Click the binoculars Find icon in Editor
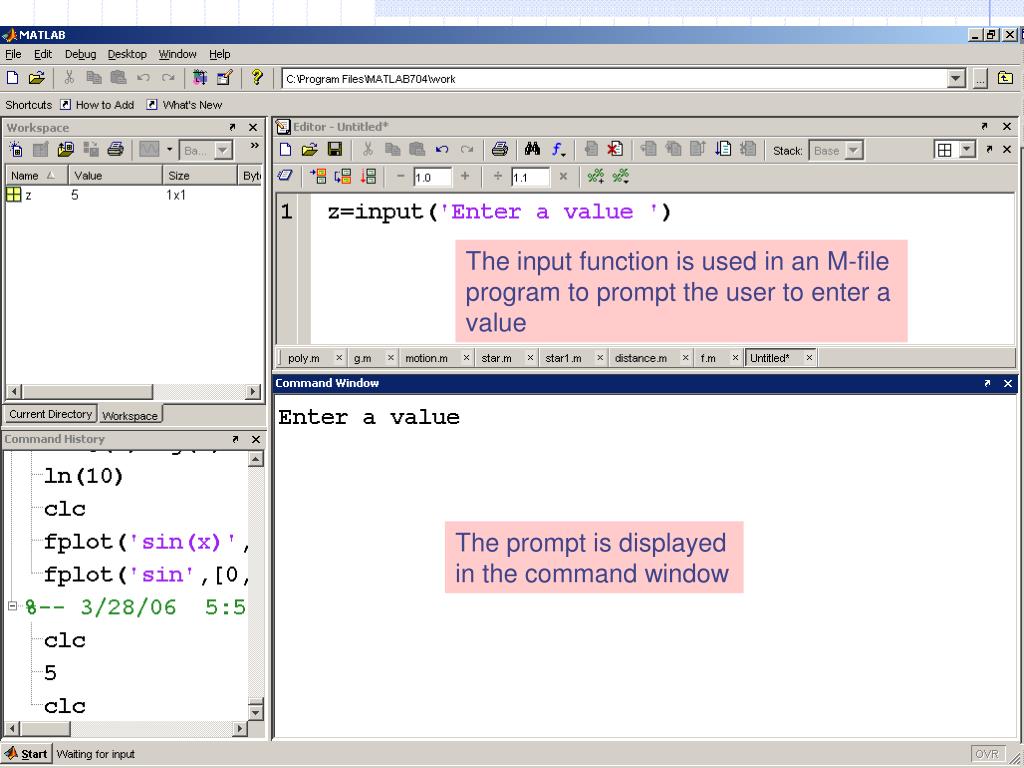Screen dimensions: 1024x768 tap(532, 150)
